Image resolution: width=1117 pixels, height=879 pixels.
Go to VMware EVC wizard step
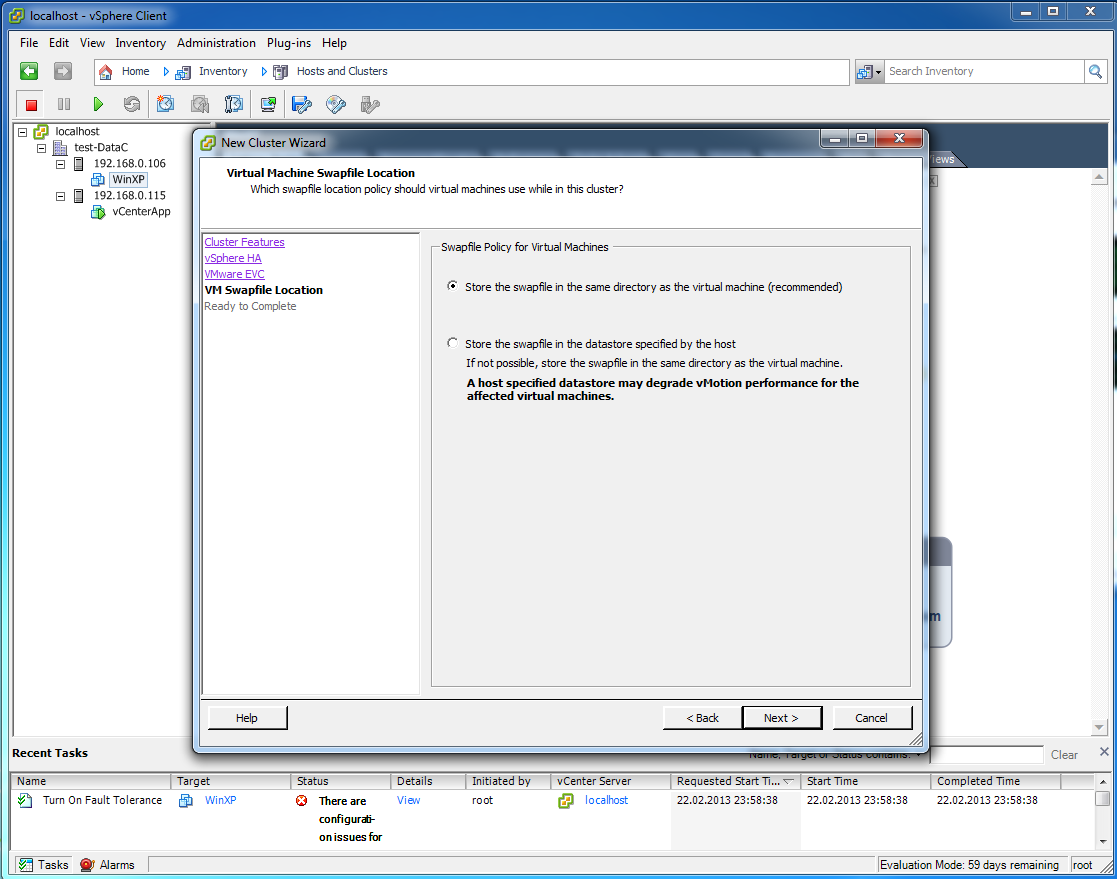[x=234, y=274]
